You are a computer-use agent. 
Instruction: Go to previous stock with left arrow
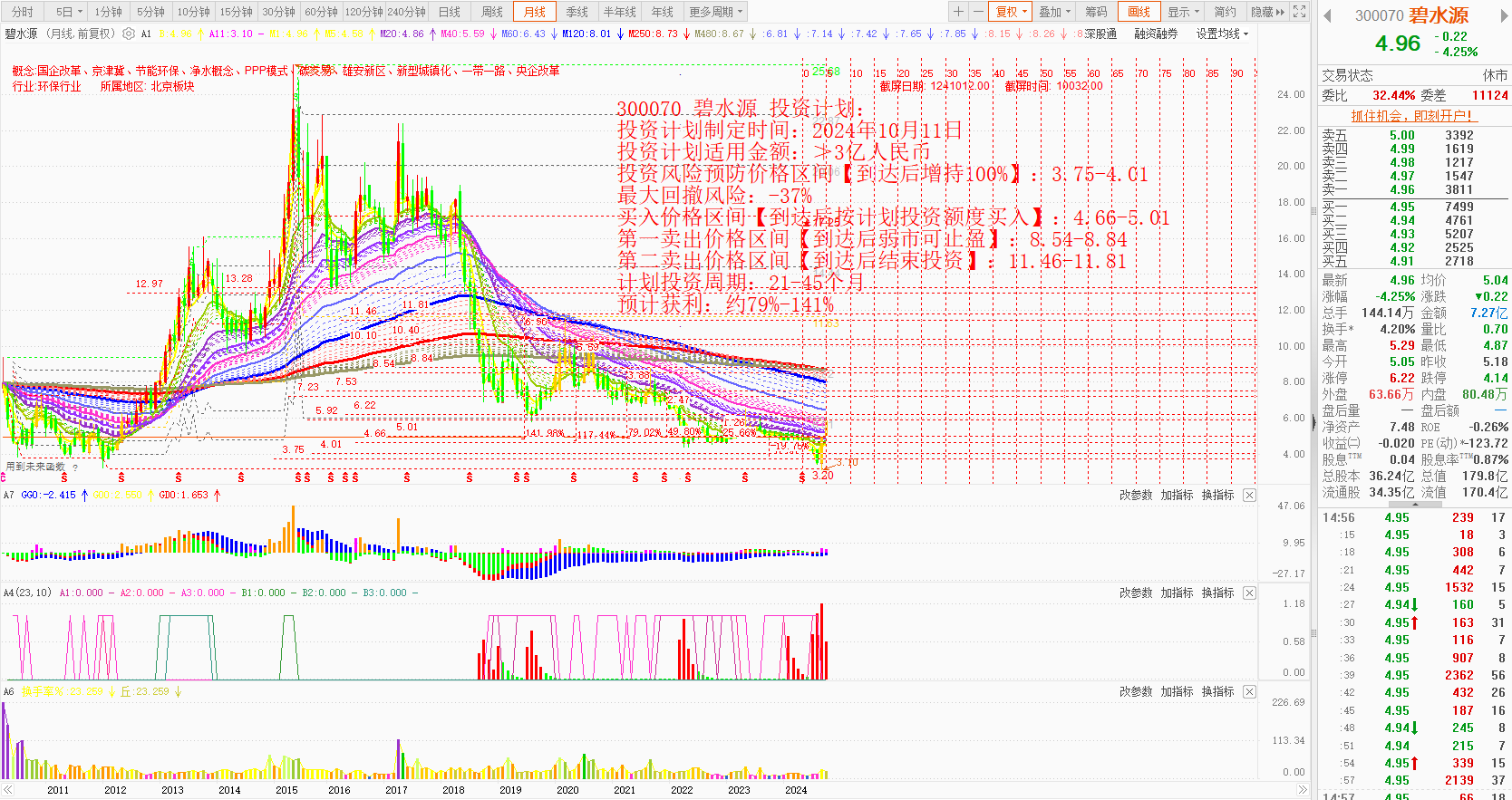pos(1328,15)
